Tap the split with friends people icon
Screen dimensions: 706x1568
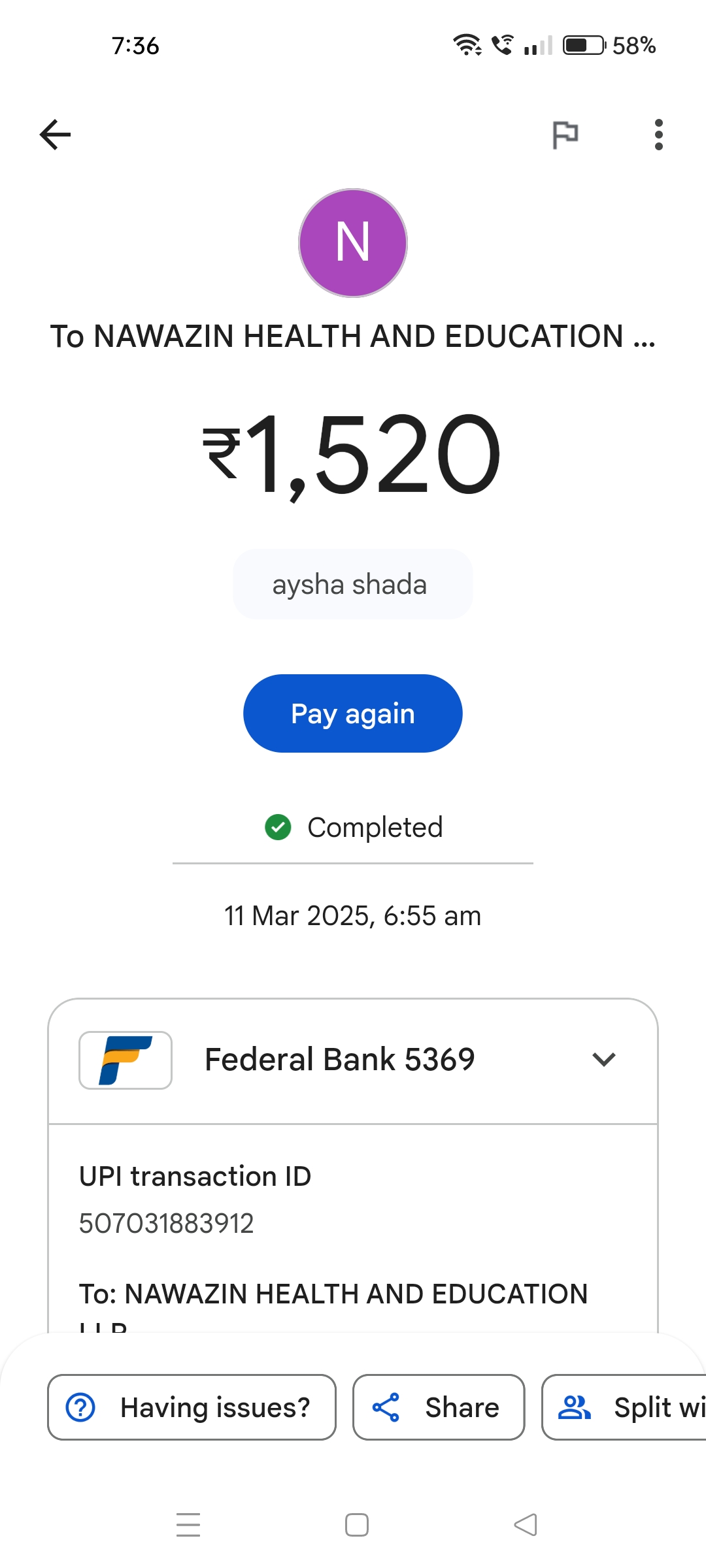click(574, 1407)
